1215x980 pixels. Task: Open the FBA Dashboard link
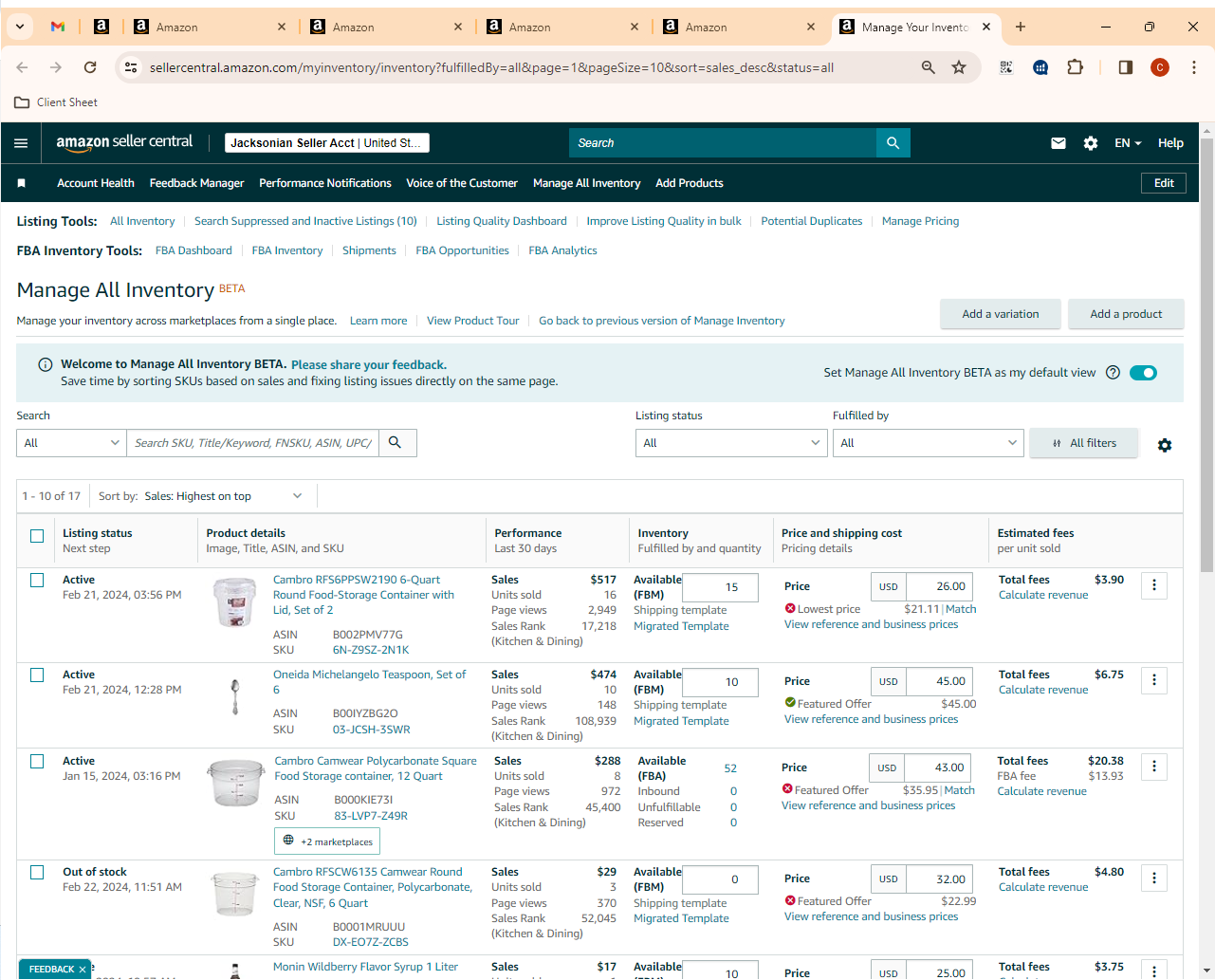[x=193, y=250]
